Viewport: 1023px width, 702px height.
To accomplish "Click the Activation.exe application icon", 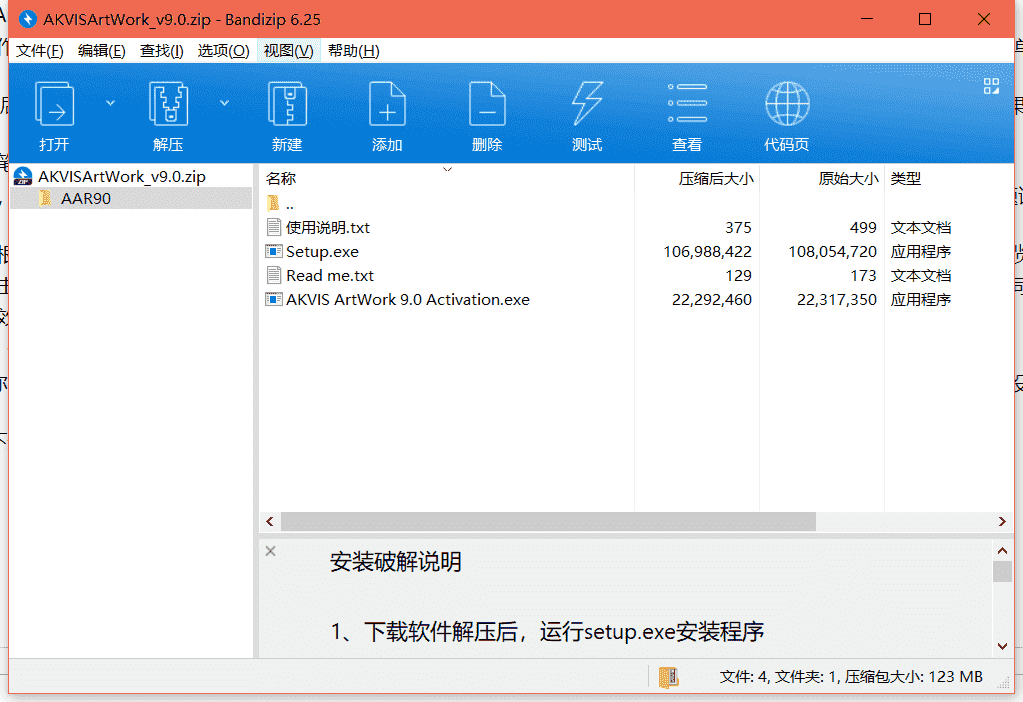I will coord(274,299).
